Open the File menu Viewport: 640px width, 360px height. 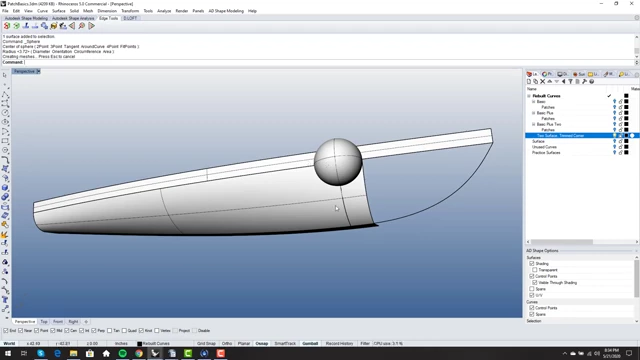pos(5,11)
